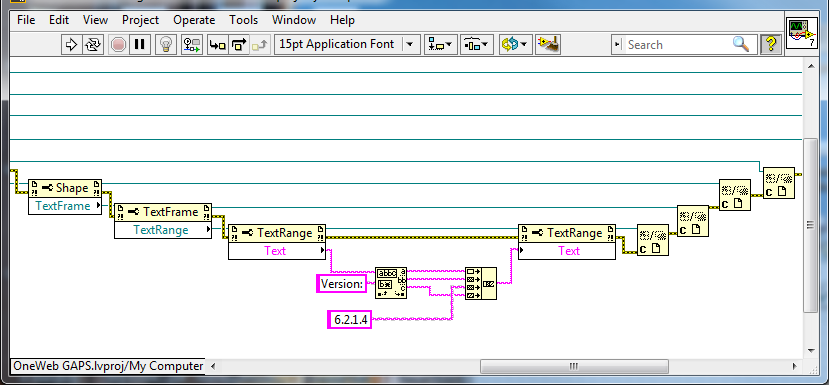The width and height of the screenshot is (829, 385).
Task: Click the small arrow left of Search box
Action: pyautogui.click(x=618, y=44)
